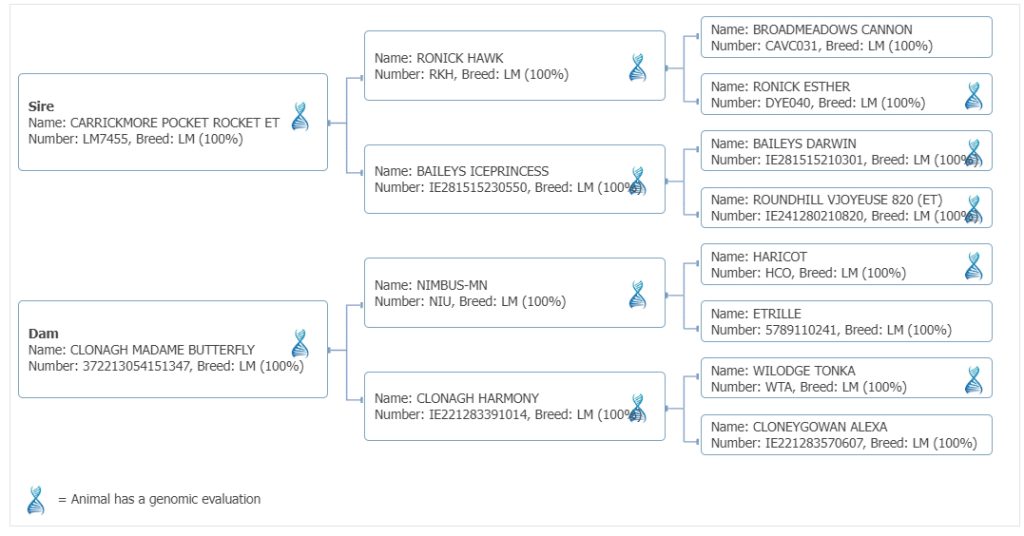Click the DNA icon next to HARICOT

click(x=973, y=266)
